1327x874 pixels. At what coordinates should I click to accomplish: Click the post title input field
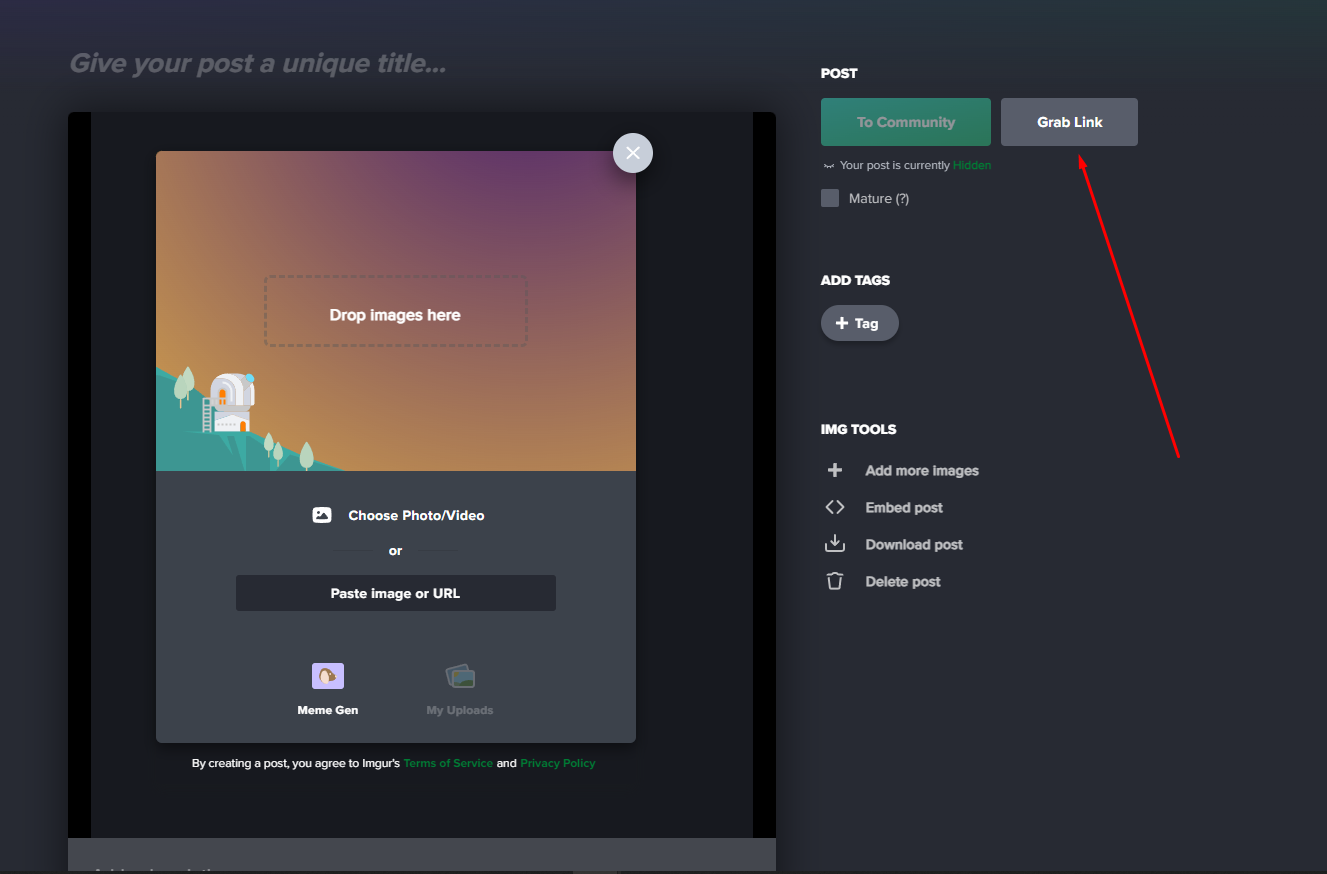click(258, 64)
